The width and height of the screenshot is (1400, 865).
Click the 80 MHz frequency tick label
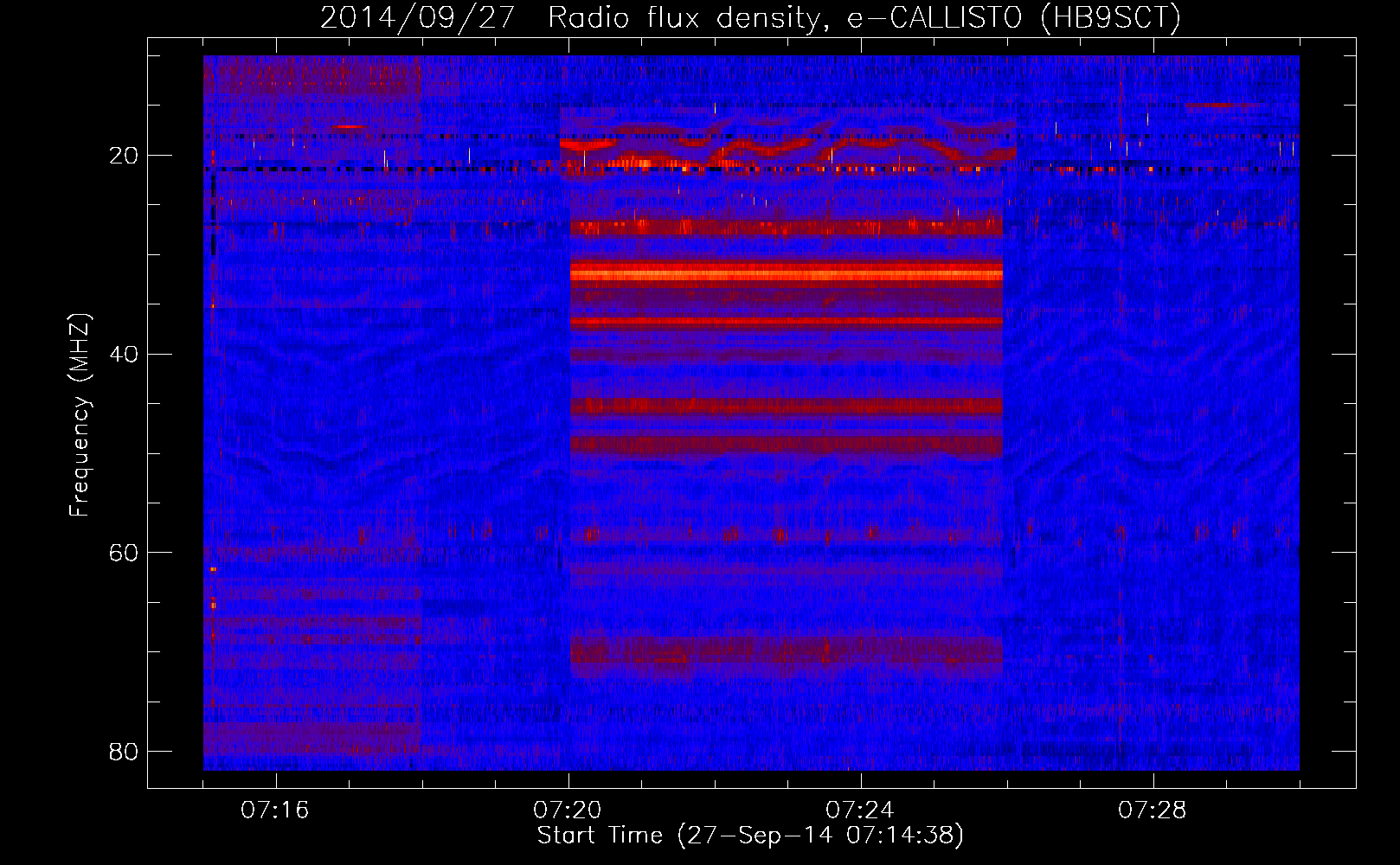pos(124,751)
